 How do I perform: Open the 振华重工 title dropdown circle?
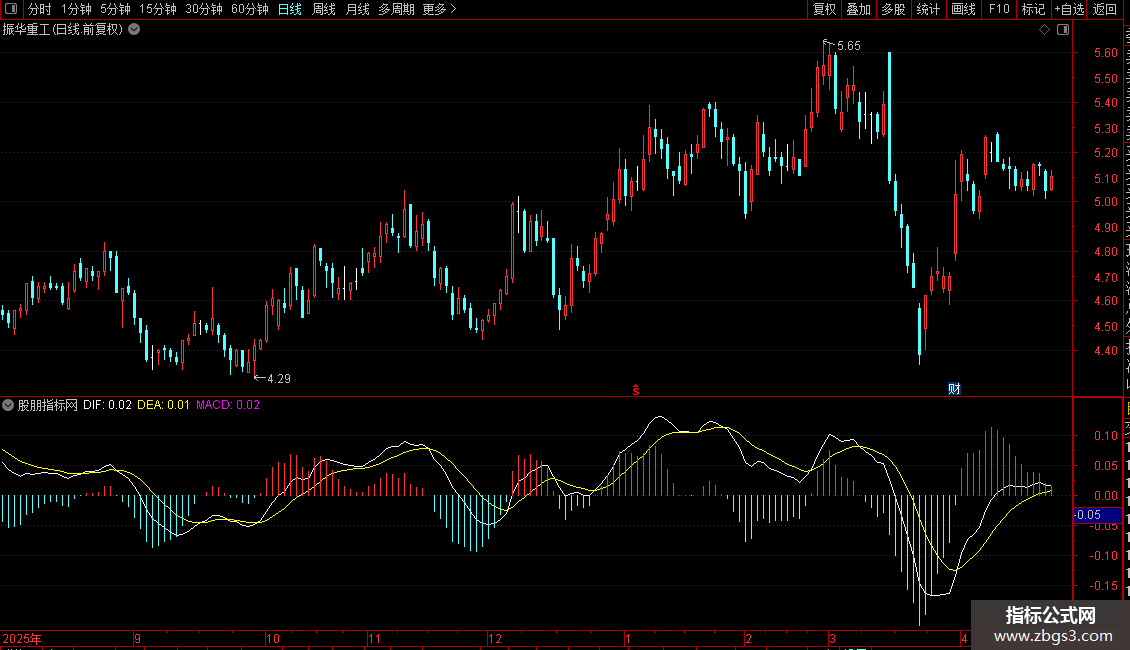[134, 30]
